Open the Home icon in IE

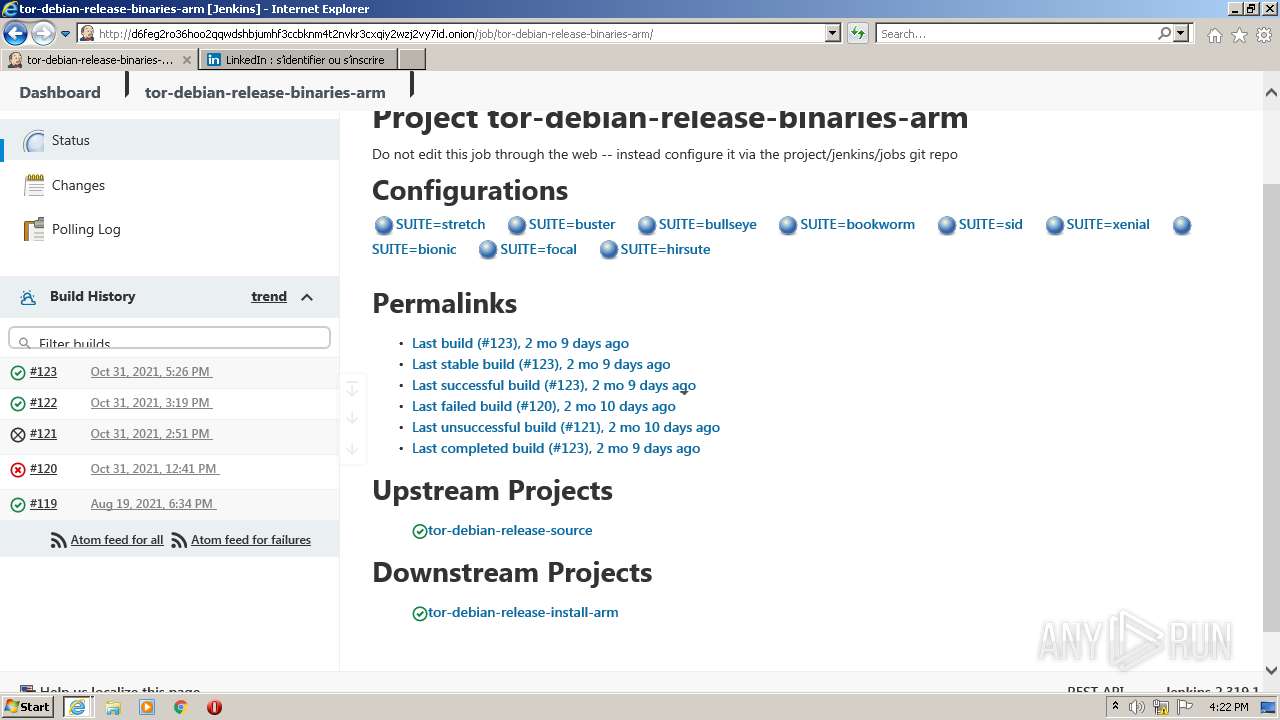click(x=1214, y=35)
